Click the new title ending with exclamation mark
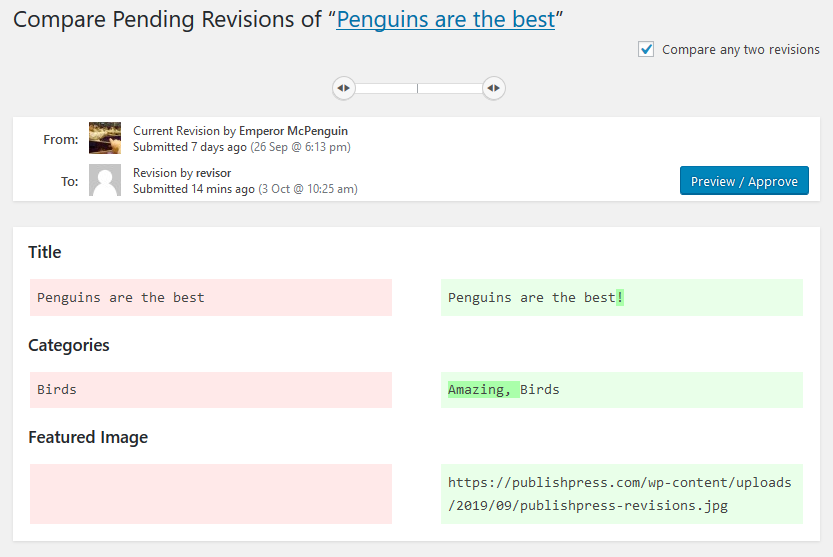The image size is (833, 557). coord(535,297)
